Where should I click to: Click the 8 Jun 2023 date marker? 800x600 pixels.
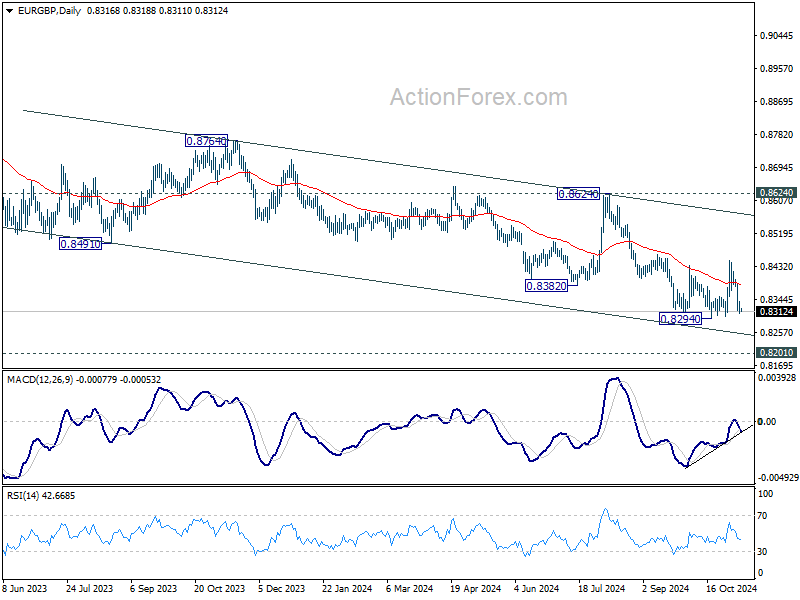24,588
